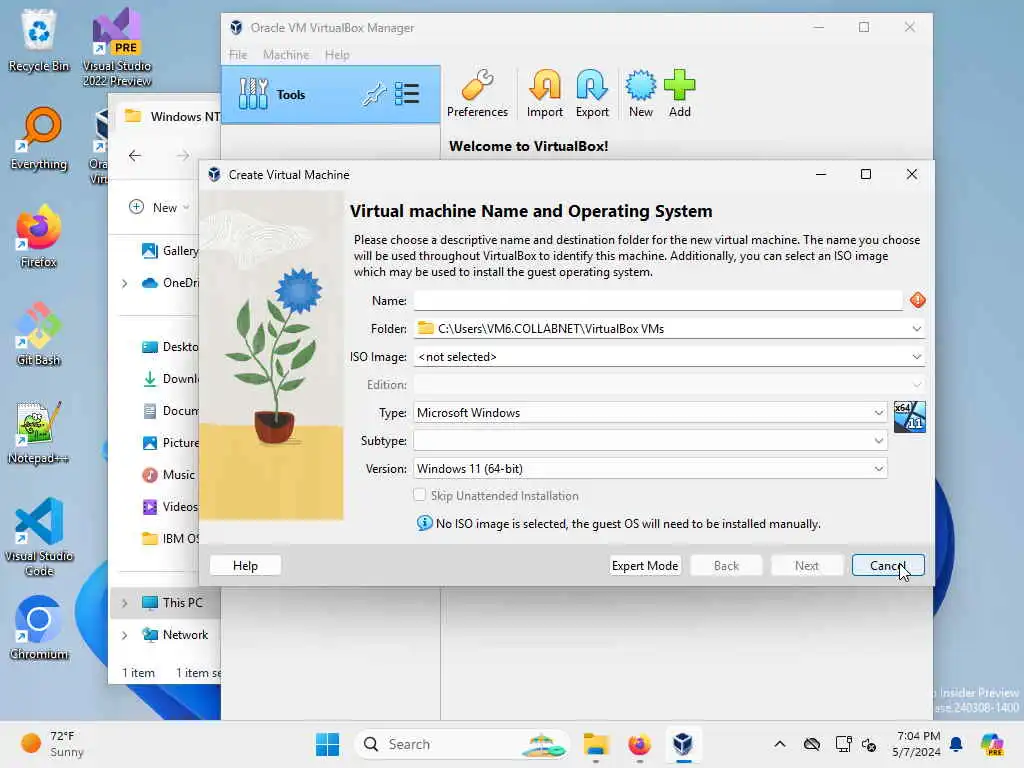The height and width of the screenshot is (768, 1024).
Task: Cancel the Create Virtual Machine dialog
Action: (888, 566)
